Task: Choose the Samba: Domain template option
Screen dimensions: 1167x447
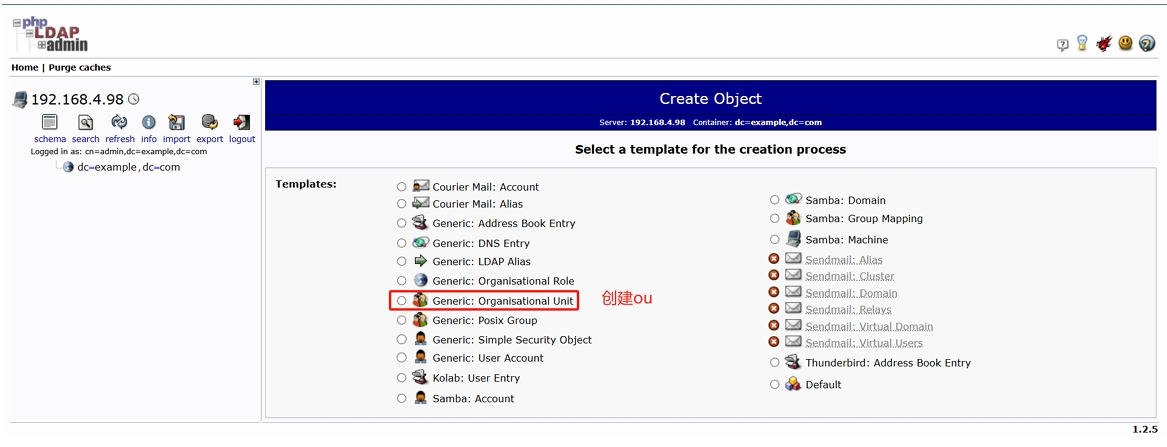Action: pos(775,200)
